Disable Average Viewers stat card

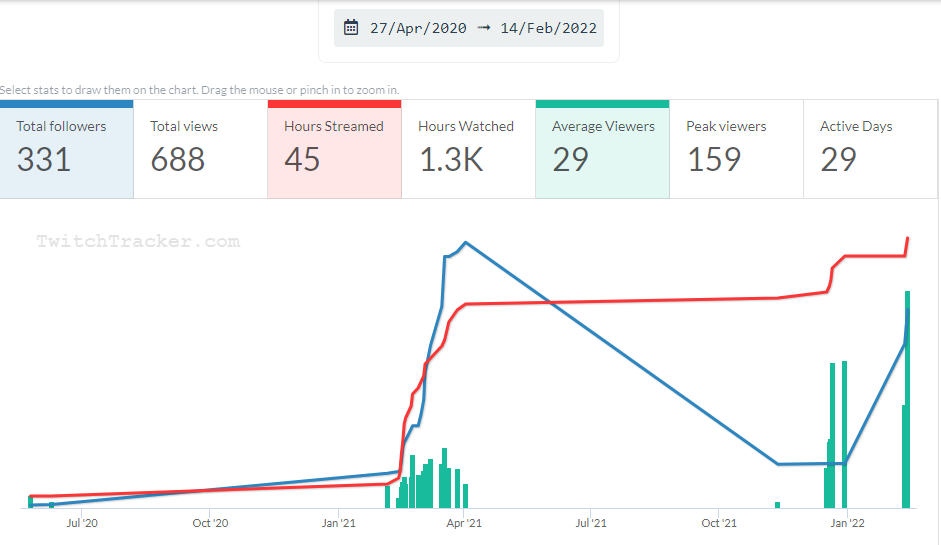603,149
